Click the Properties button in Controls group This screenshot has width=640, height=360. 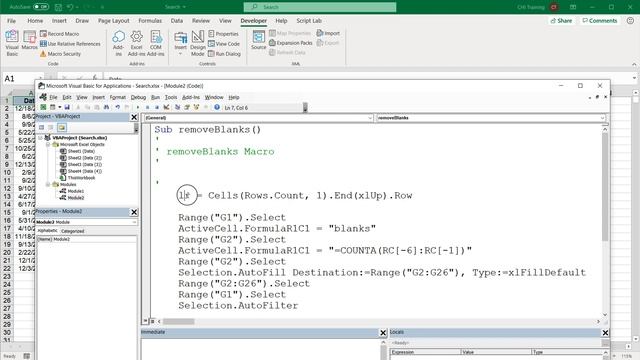(223, 34)
